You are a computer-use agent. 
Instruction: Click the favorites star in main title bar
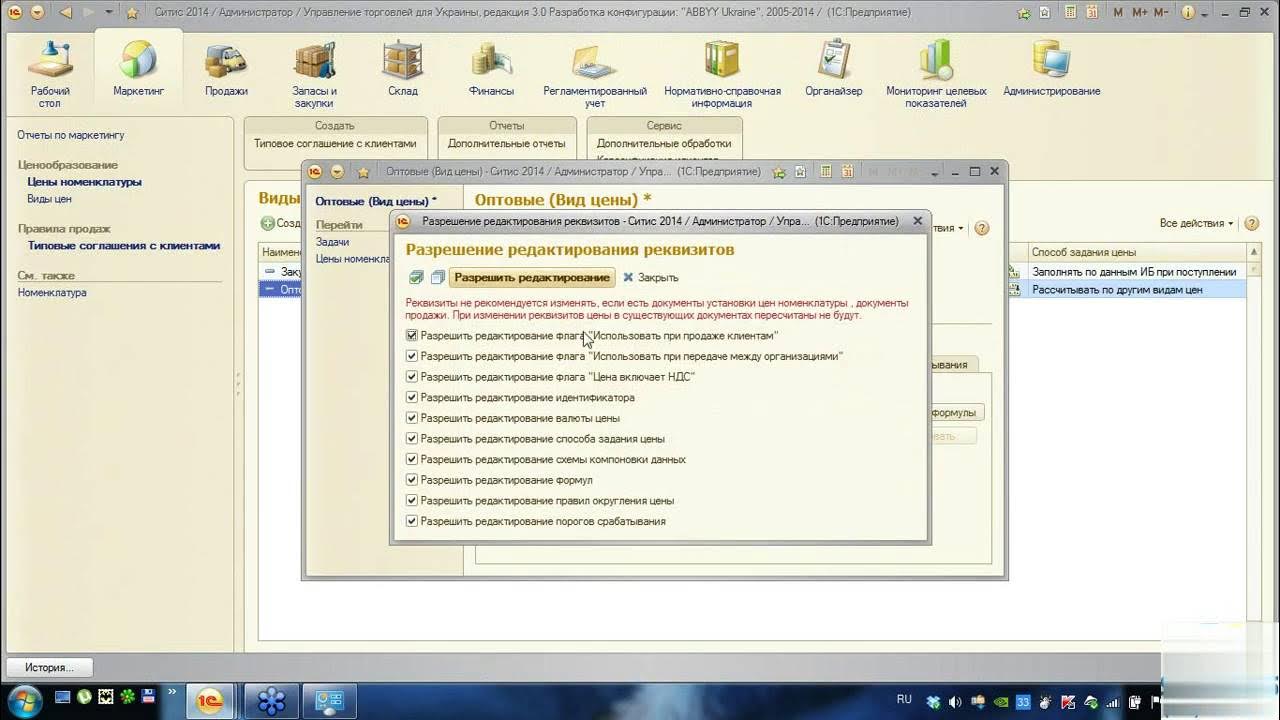click(x=132, y=13)
